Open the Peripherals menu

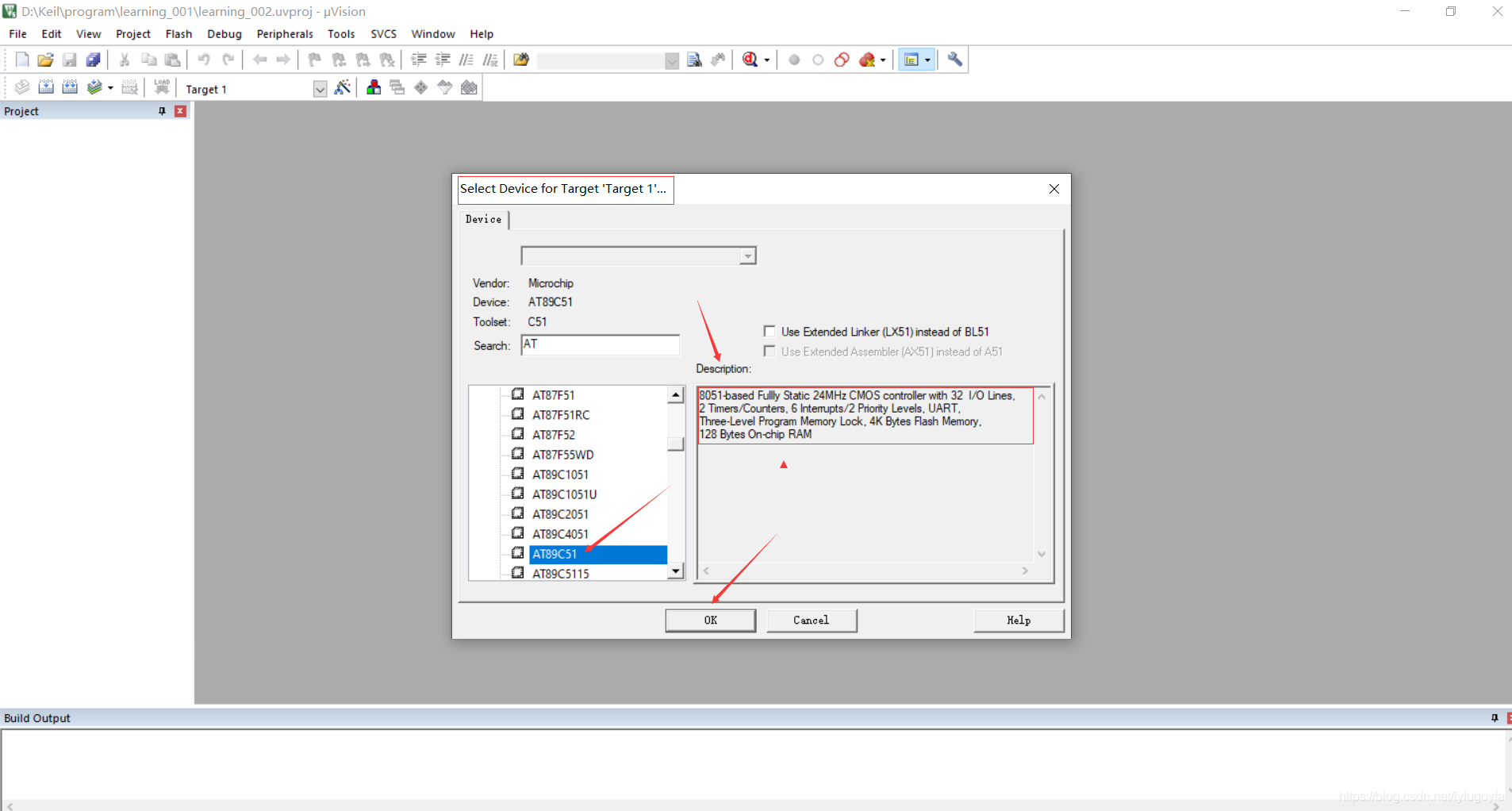pyautogui.click(x=285, y=34)
